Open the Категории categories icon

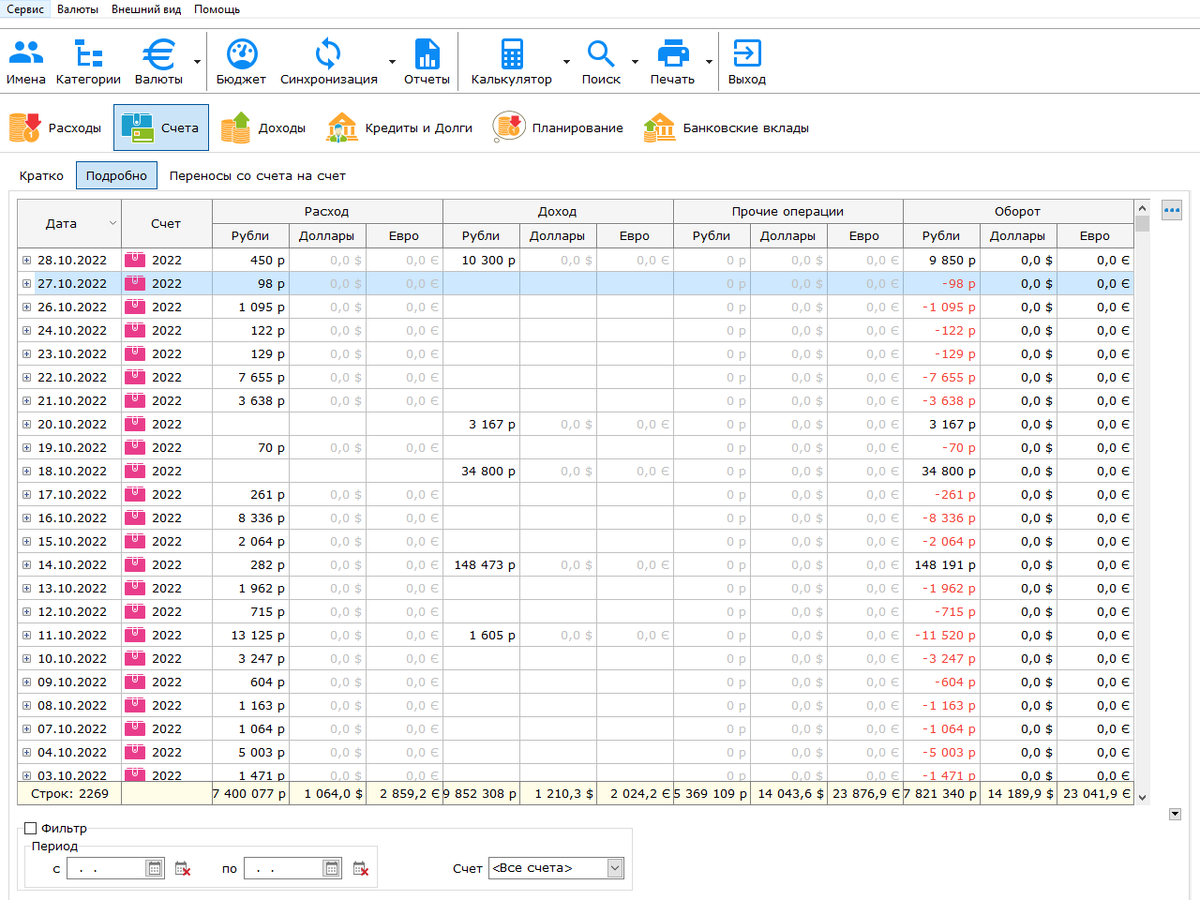pos(88,62)
